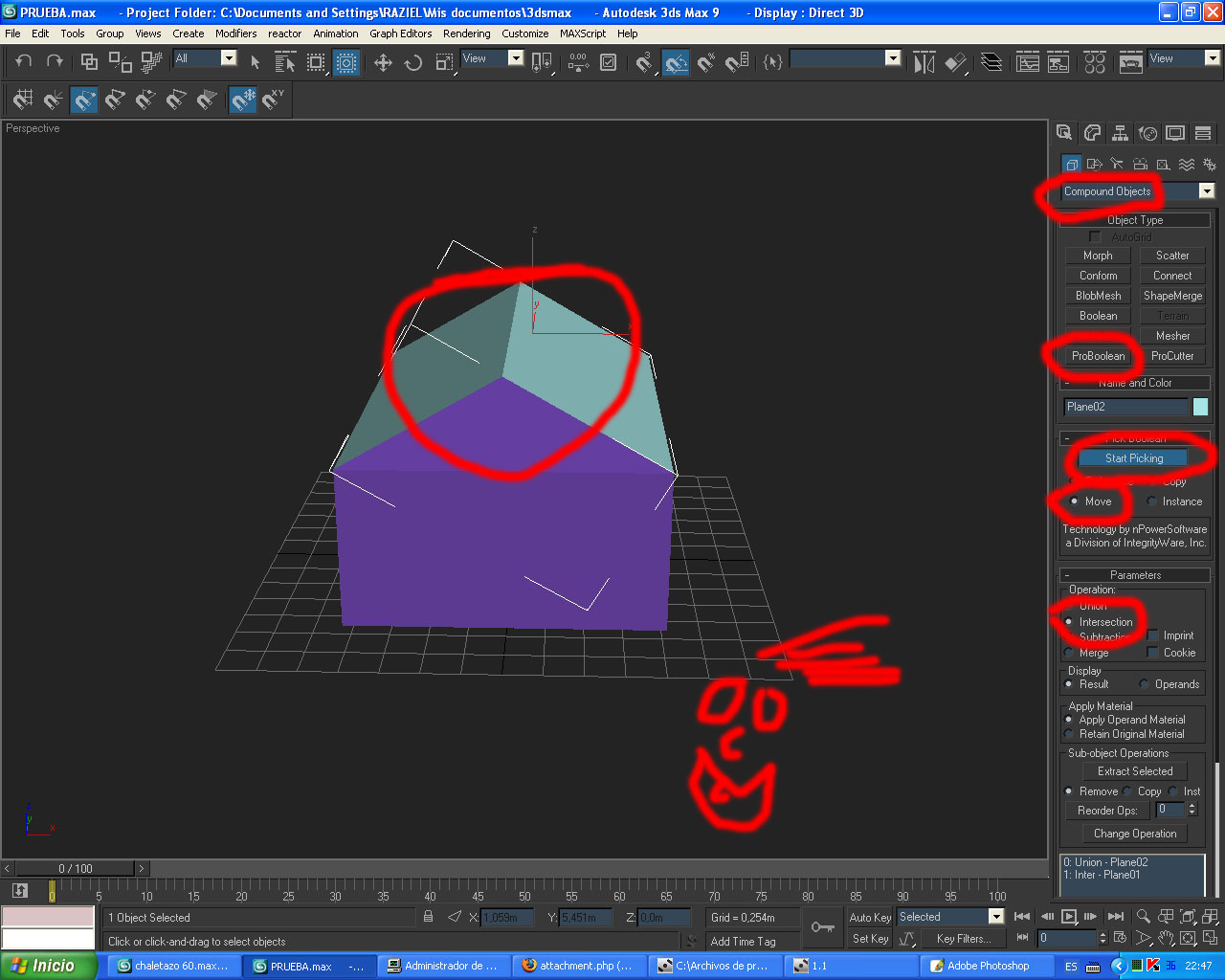1225x980 pixels.
Task: Activate the Pan View hand icon
Action: click(x=1165, y=939)
